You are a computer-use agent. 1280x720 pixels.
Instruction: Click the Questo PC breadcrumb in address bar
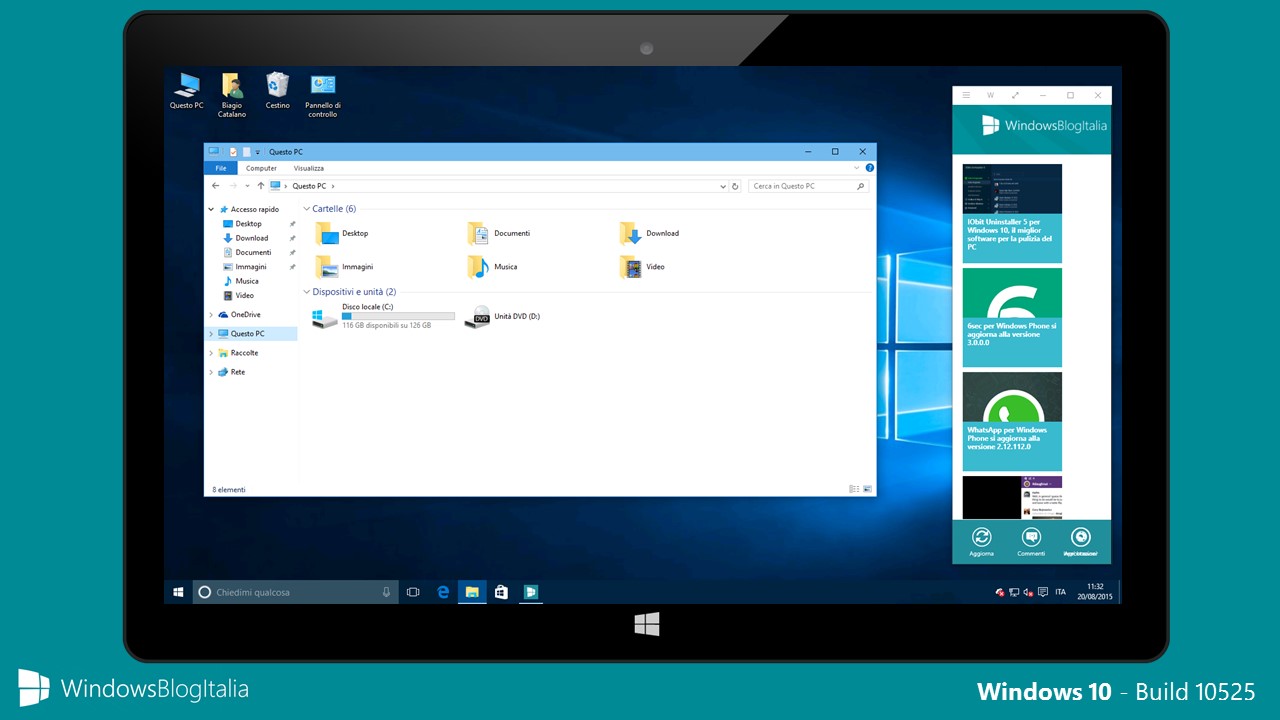308,186
